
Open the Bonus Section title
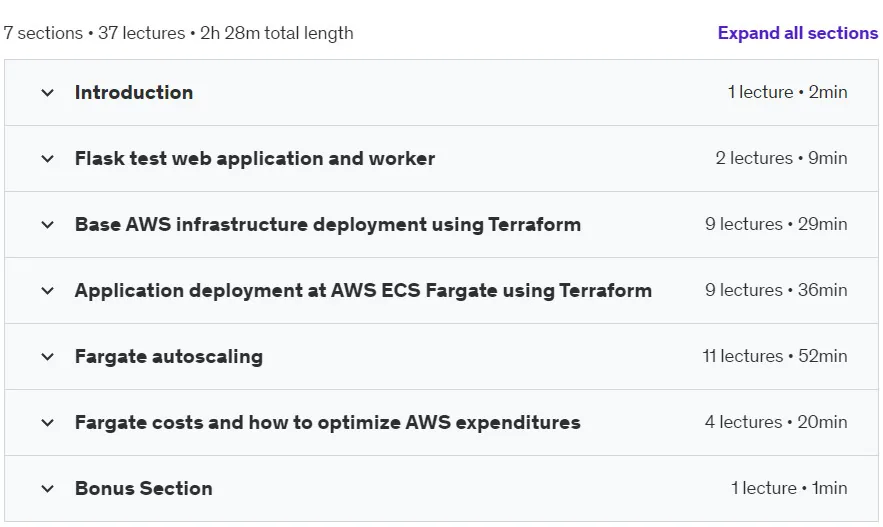(x=144, y=488)
